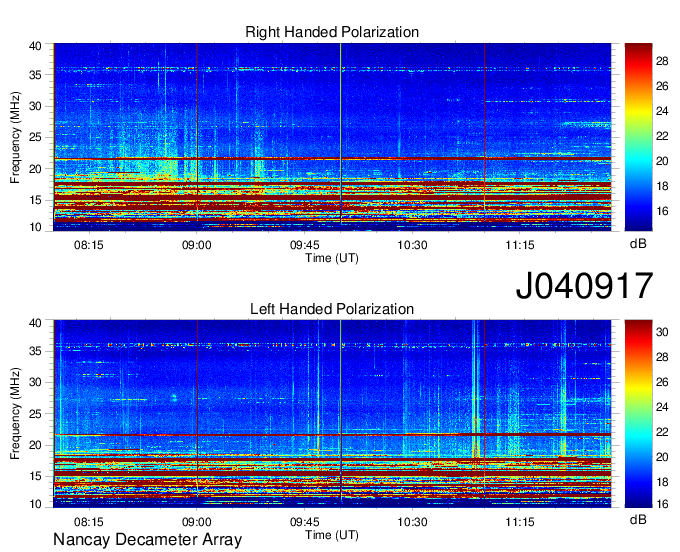Click the 26 dB value on the top color bar
Viewport: 680px width, 552px height.
(x=662, y=86)
